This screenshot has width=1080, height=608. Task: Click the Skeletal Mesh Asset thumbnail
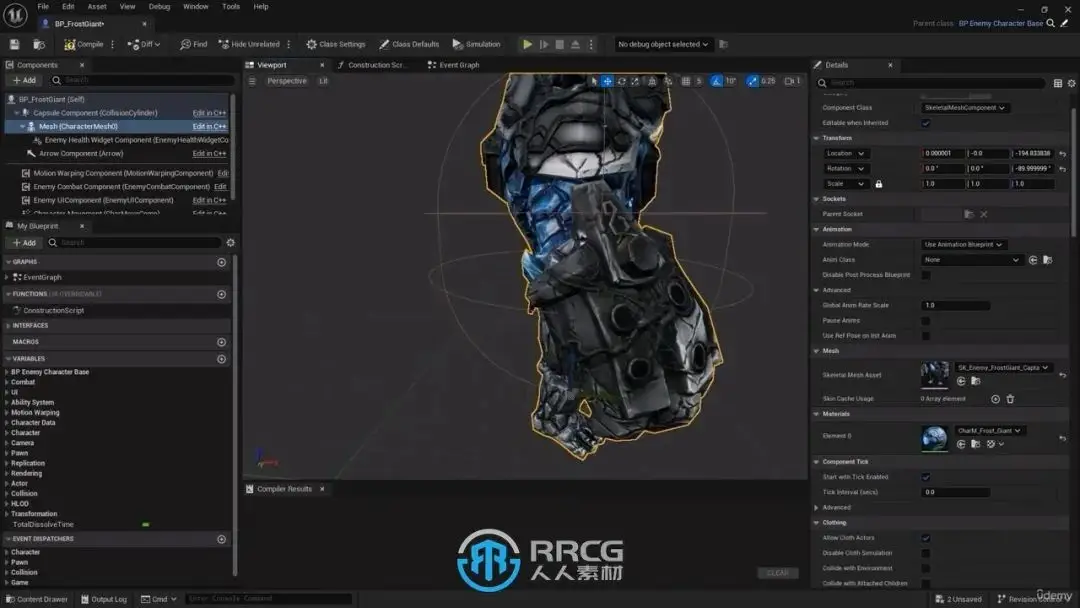pyautogui.click(x=935, y=375)
